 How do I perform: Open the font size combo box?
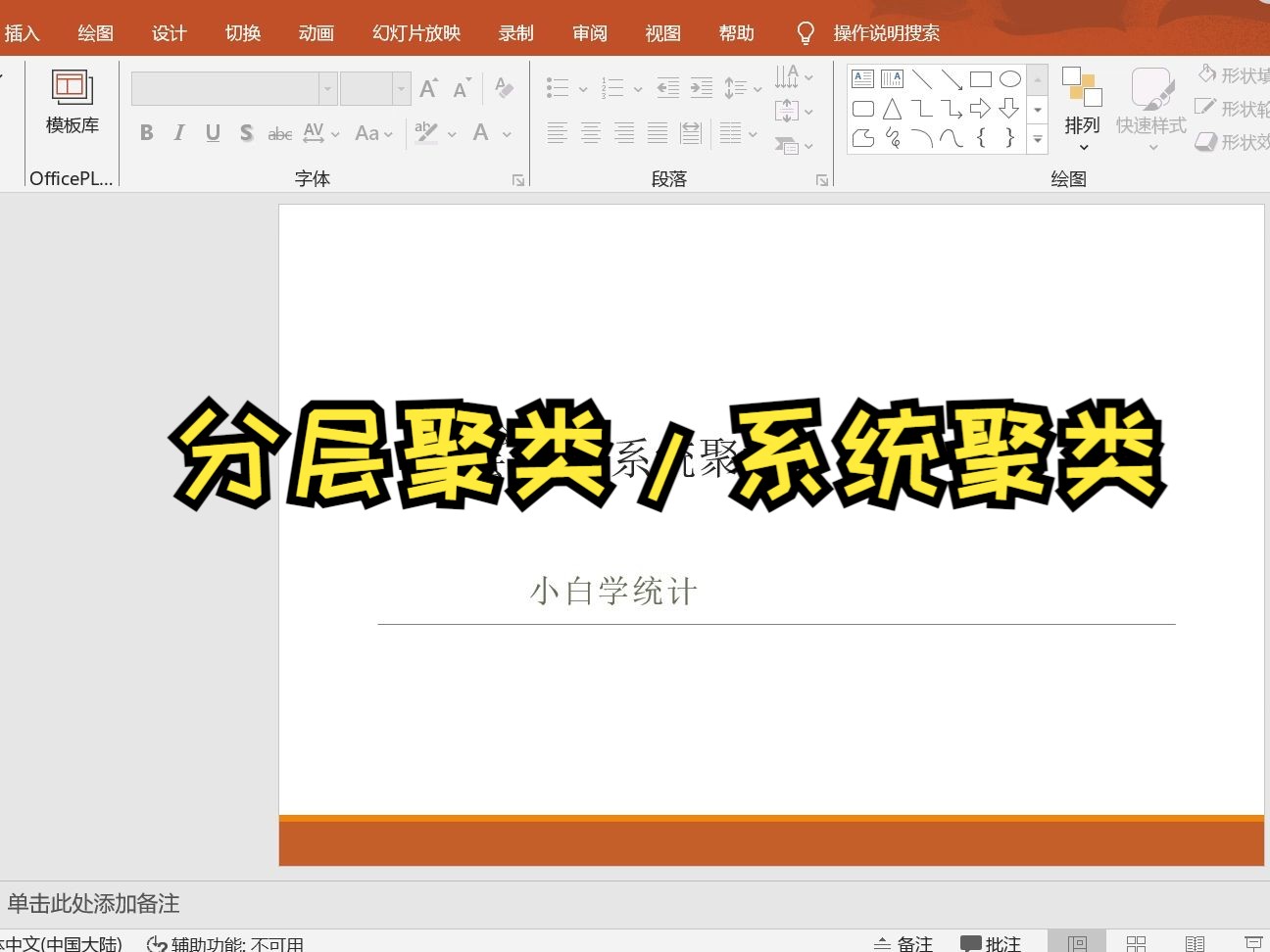374,88
